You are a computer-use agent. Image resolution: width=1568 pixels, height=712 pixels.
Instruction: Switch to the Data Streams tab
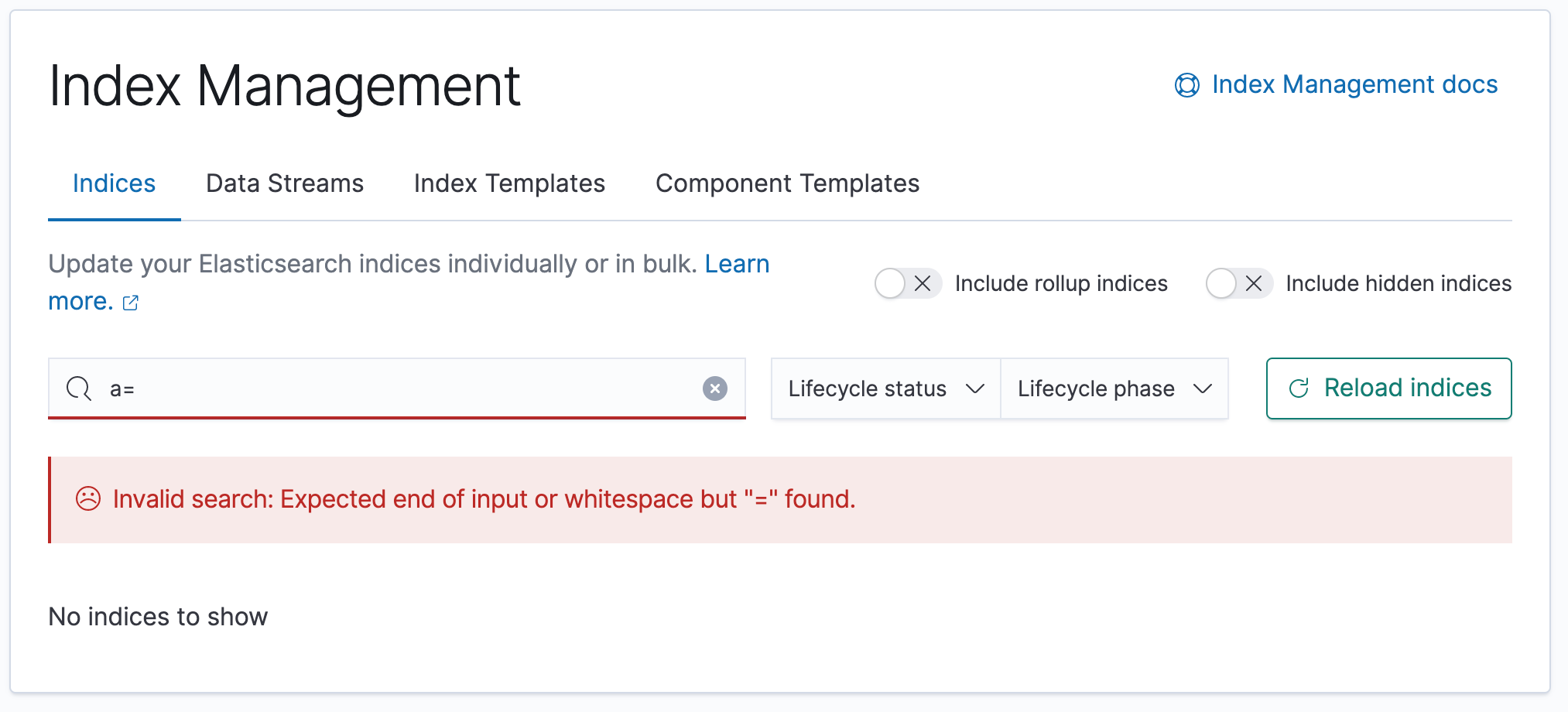[x=285, y=183]
